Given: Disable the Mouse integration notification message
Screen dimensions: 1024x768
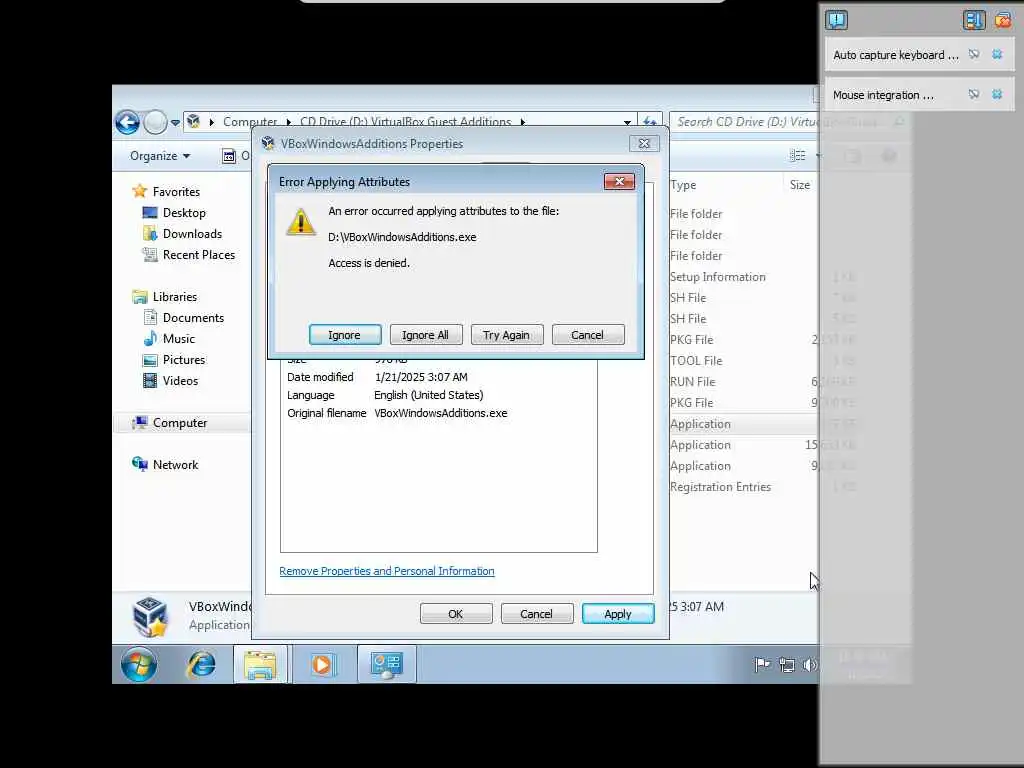Looking at the screenshot, I should pos(974,95).
